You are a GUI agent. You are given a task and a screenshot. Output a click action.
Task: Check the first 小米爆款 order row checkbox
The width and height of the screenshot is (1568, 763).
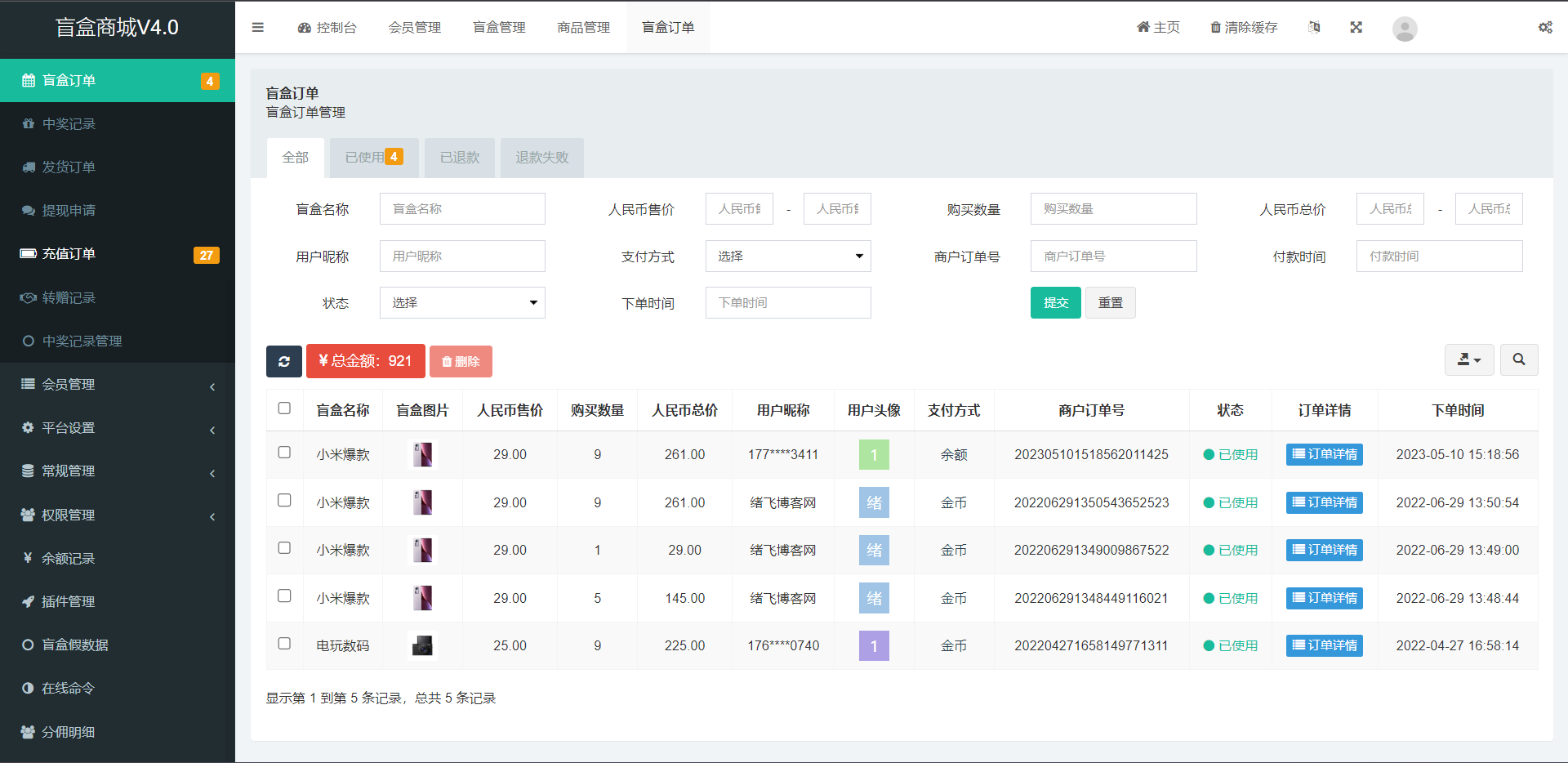[x=284, y=453]
